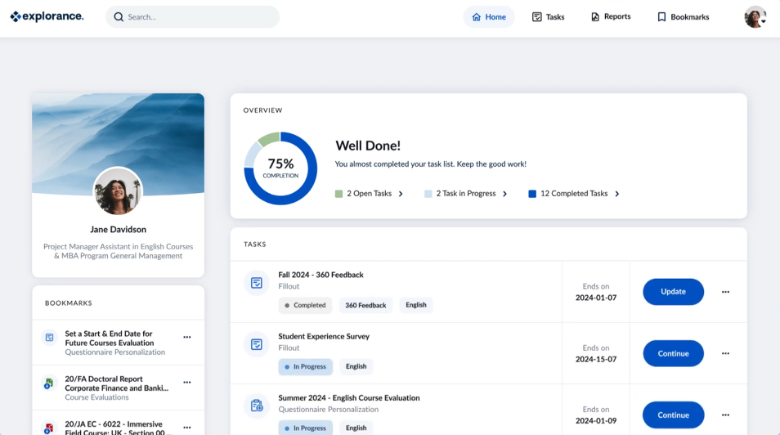Click the 2024-15-07 end date

pyautogui.click(x=596, y=359)
